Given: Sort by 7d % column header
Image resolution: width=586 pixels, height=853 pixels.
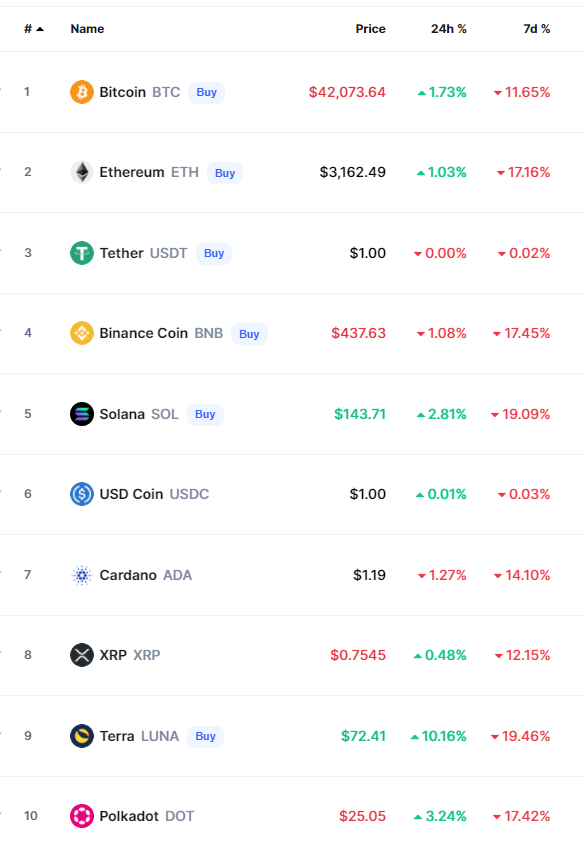Looking at the screenshot, I should point(536,29).
